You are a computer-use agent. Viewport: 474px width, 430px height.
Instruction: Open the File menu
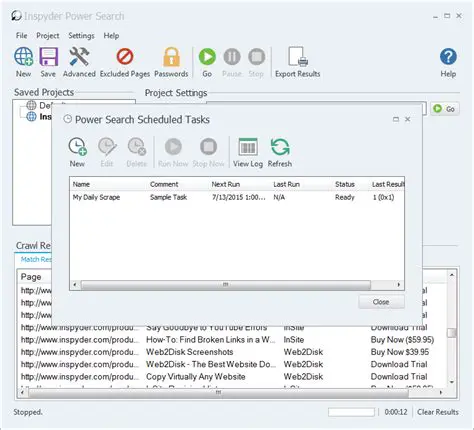[22, 36]
